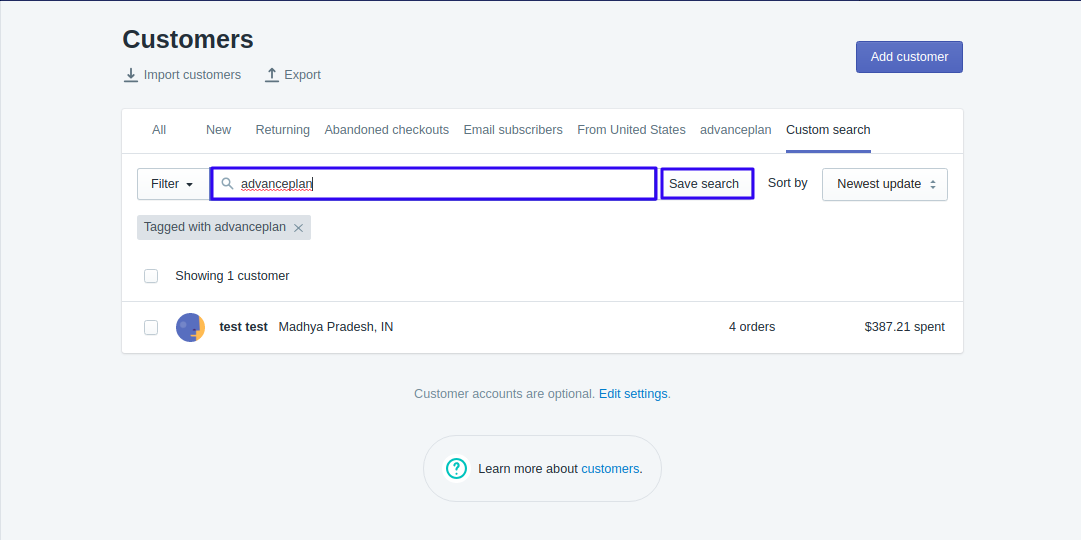
Task: Switch to the All tab
Action: pos(159,130)
